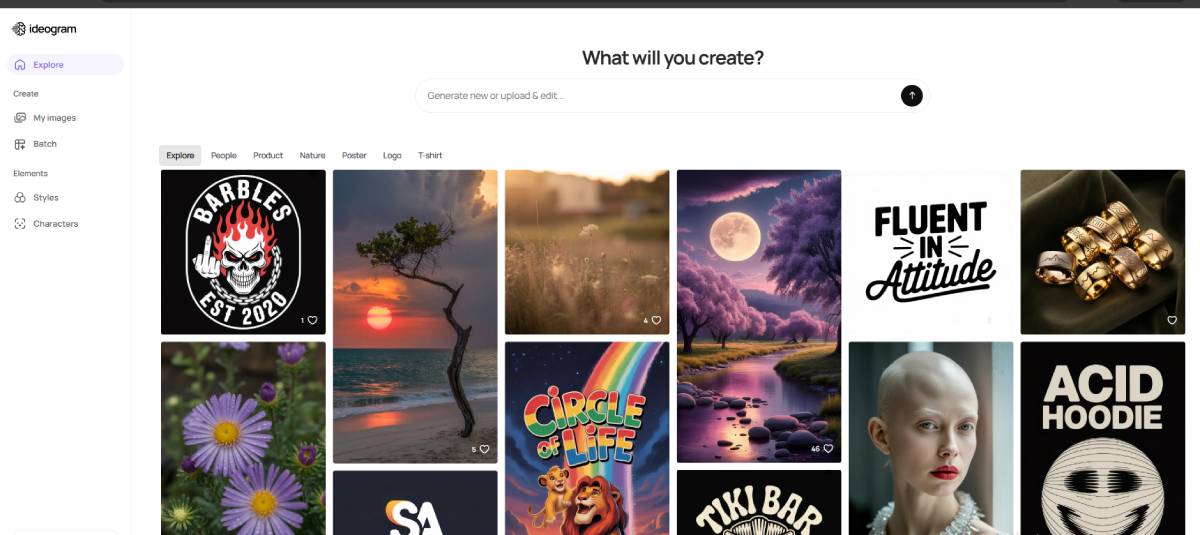Select the Nature category tab

pyautogui.click(x=312, y=156)
